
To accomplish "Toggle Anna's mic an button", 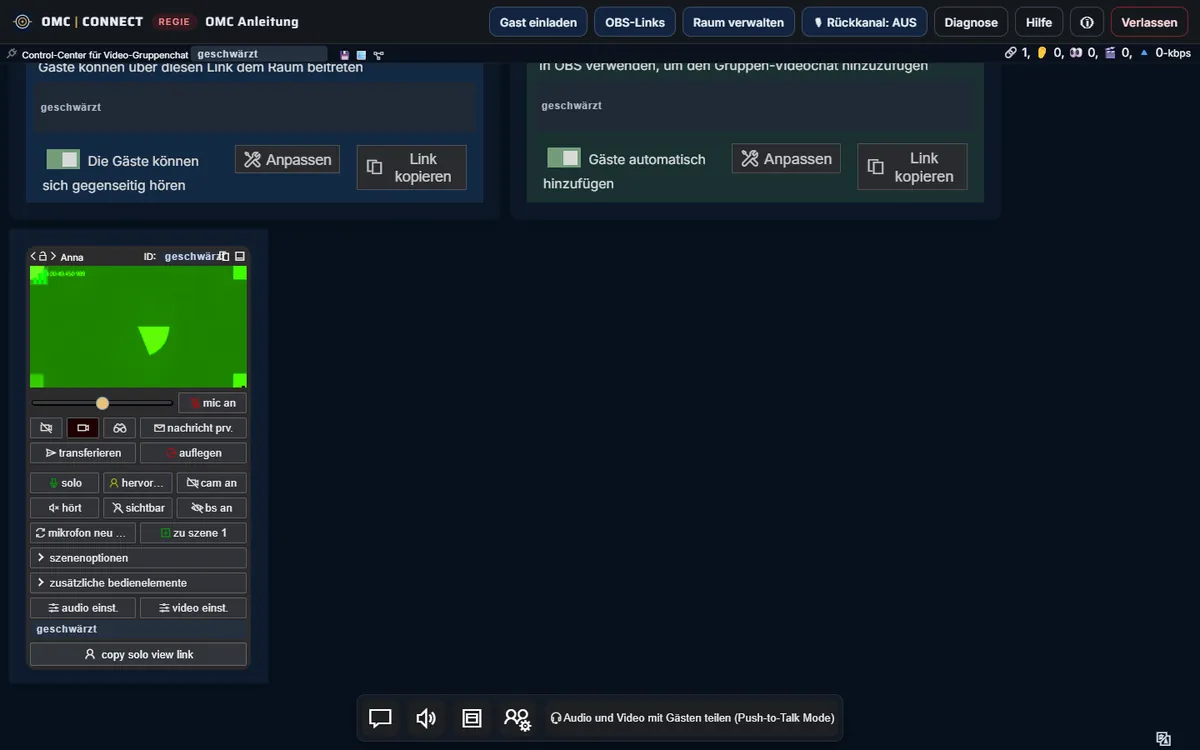I will pos(212,403).
